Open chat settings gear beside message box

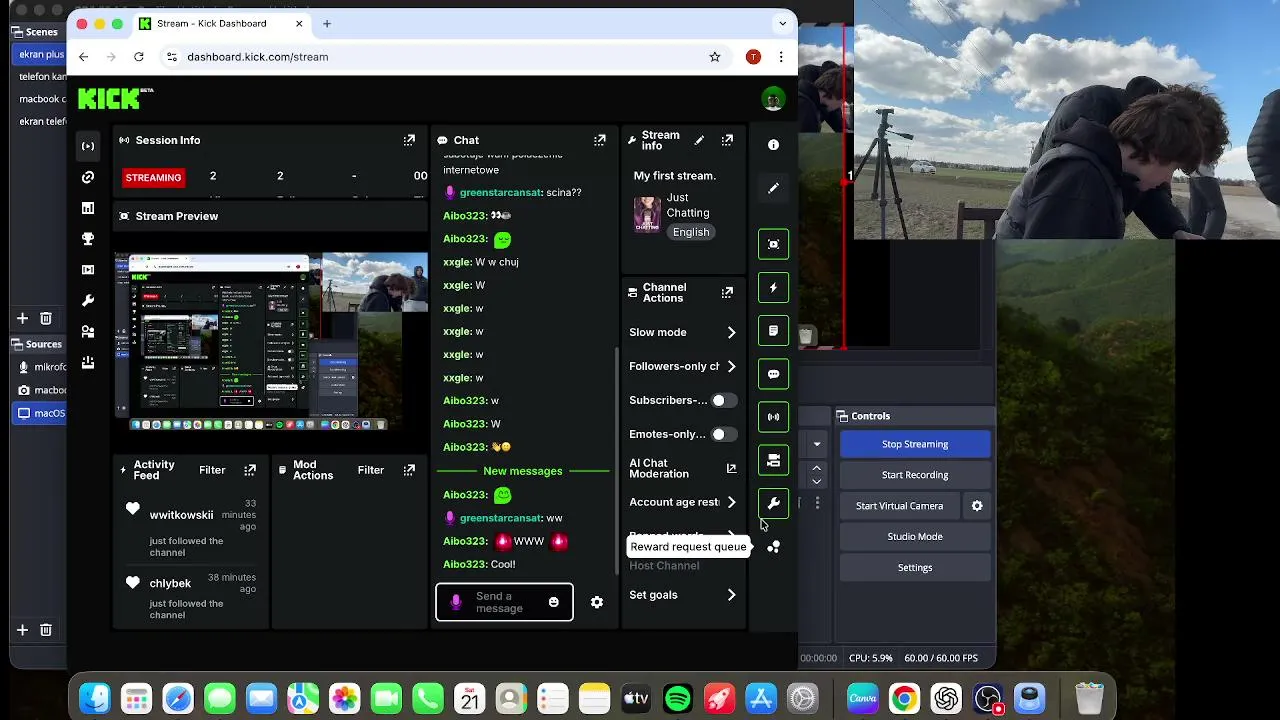pos(597,602)
